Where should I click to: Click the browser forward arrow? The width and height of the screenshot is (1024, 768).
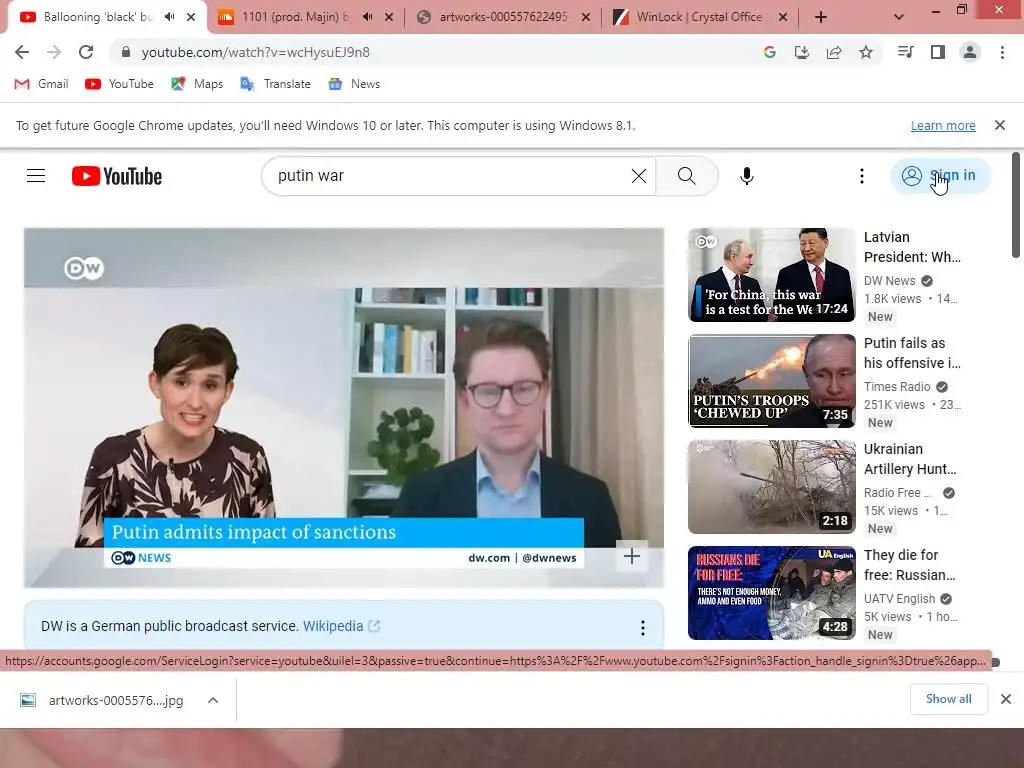54,52
